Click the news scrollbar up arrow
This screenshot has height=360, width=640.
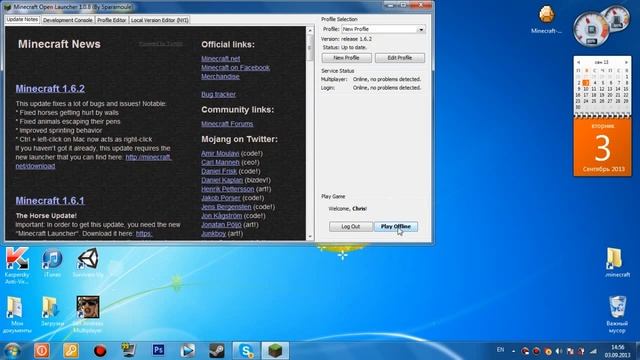[310, 31]
